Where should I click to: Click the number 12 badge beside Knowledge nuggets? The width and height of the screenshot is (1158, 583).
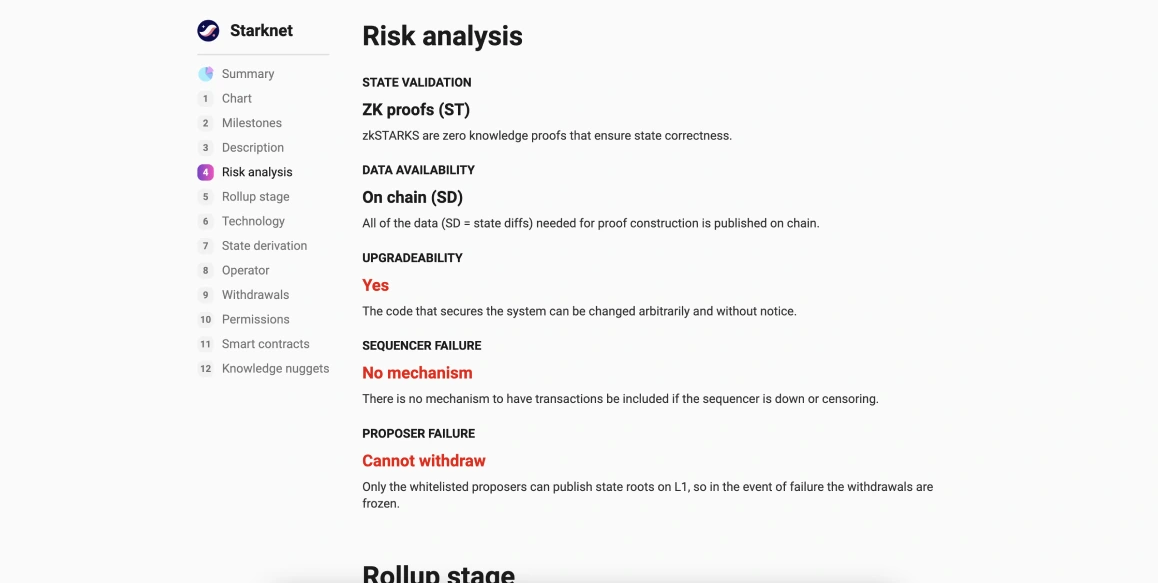(x=205, y=369)
